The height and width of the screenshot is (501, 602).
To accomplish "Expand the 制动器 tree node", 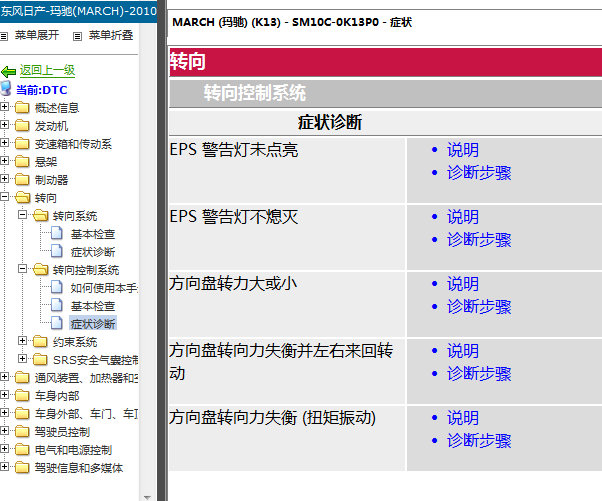I will coord(4,179).
